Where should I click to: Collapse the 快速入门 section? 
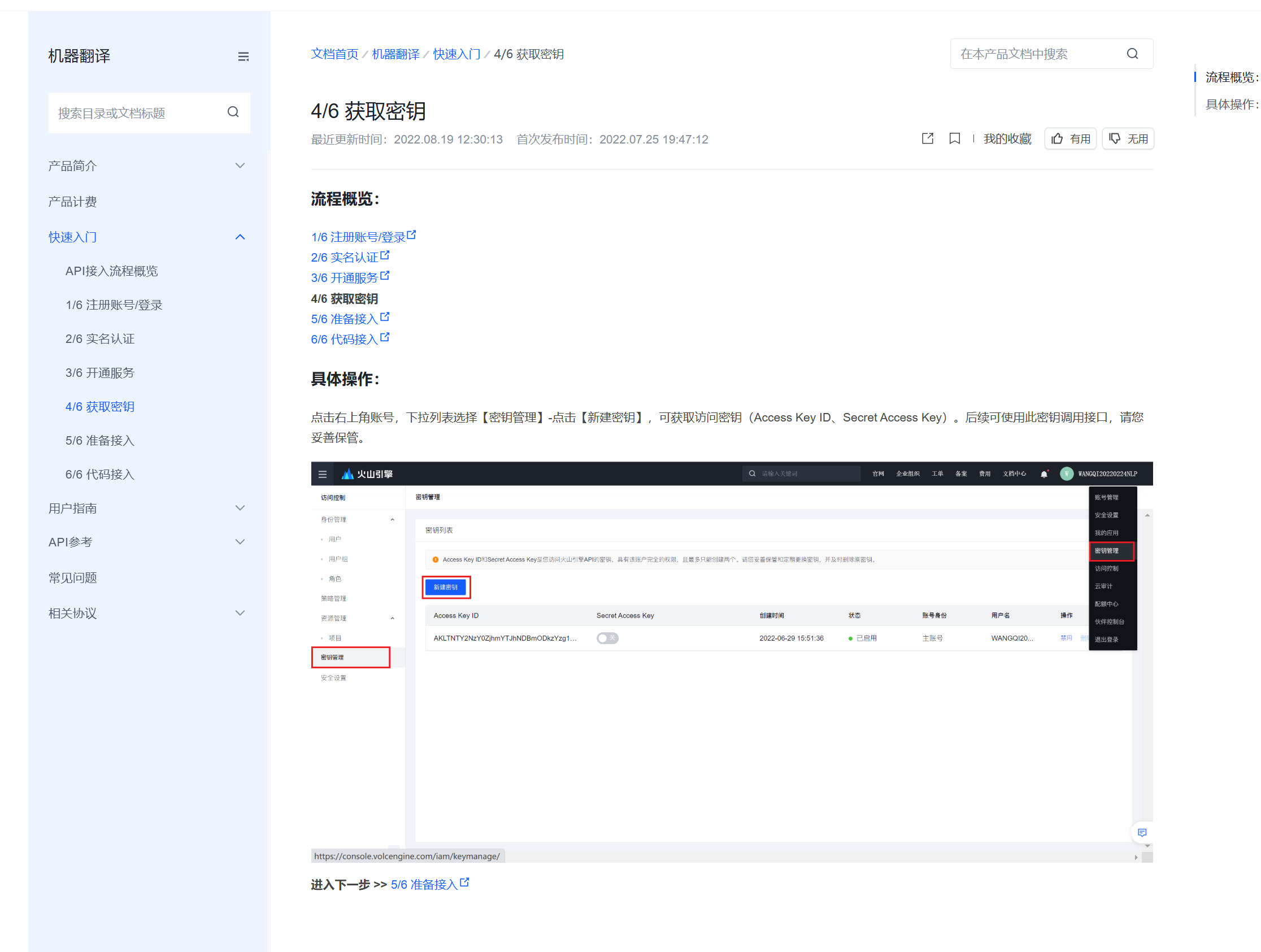240,237
